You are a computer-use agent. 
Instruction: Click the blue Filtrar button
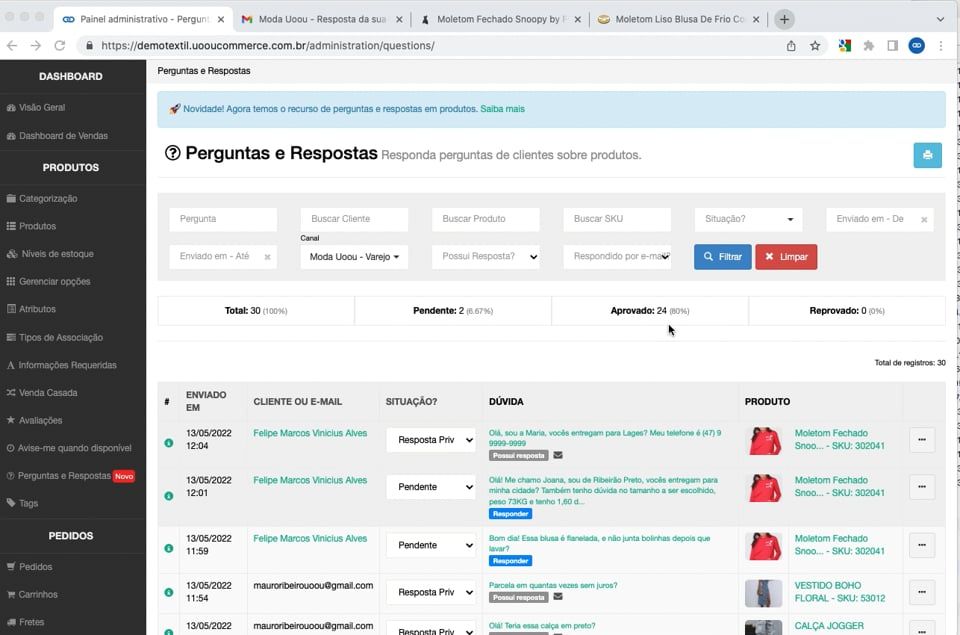[x=722, y=256]
